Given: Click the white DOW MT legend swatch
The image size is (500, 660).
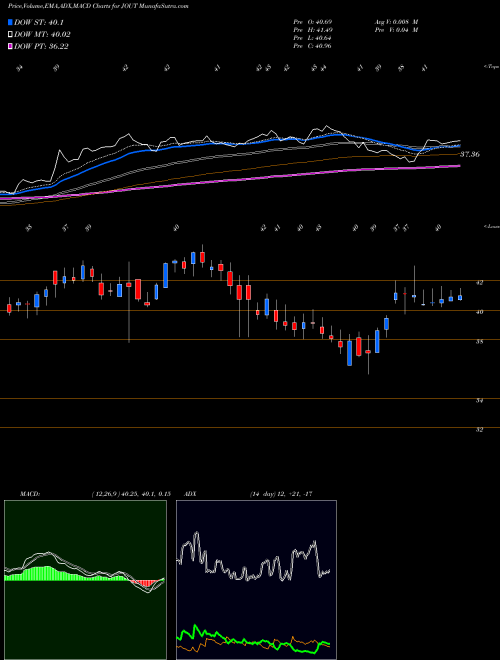Looking at the screenshot, I should (x=10, y=35).
